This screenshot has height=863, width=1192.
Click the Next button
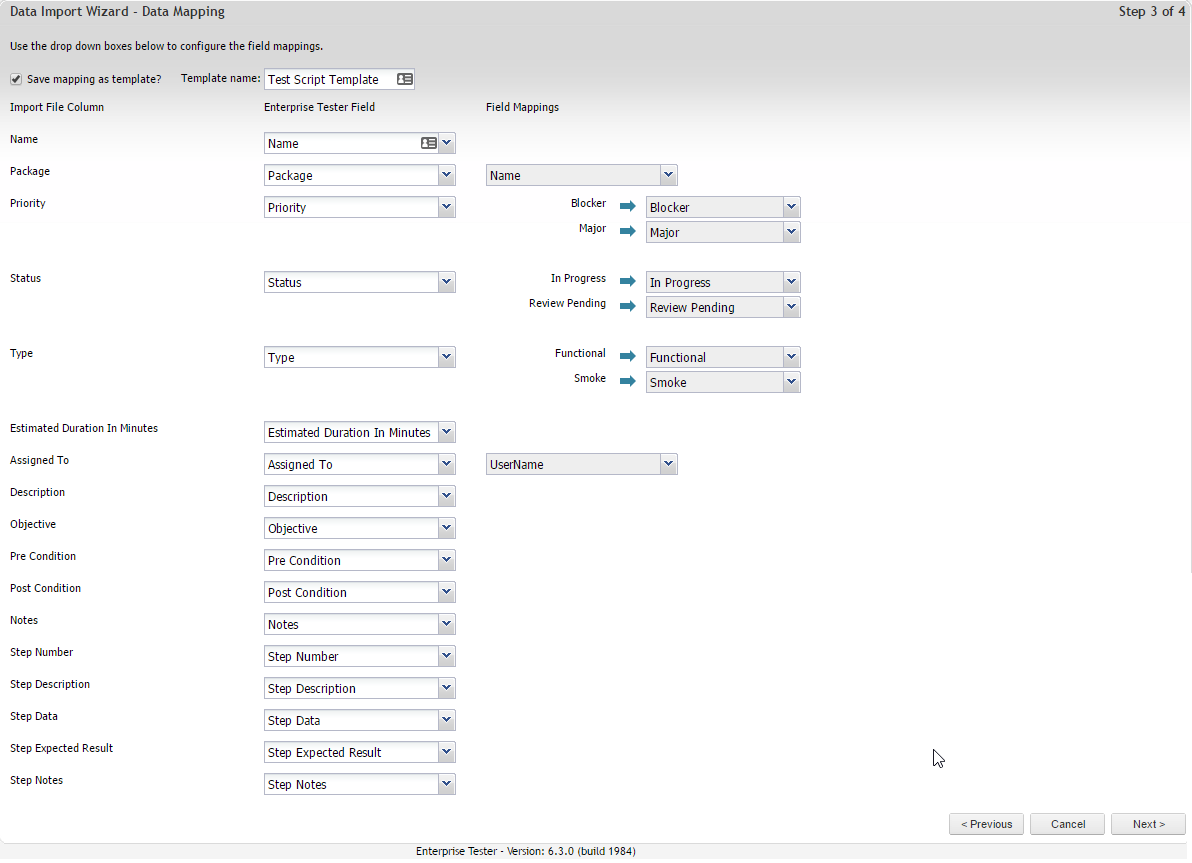[1148, 824]
